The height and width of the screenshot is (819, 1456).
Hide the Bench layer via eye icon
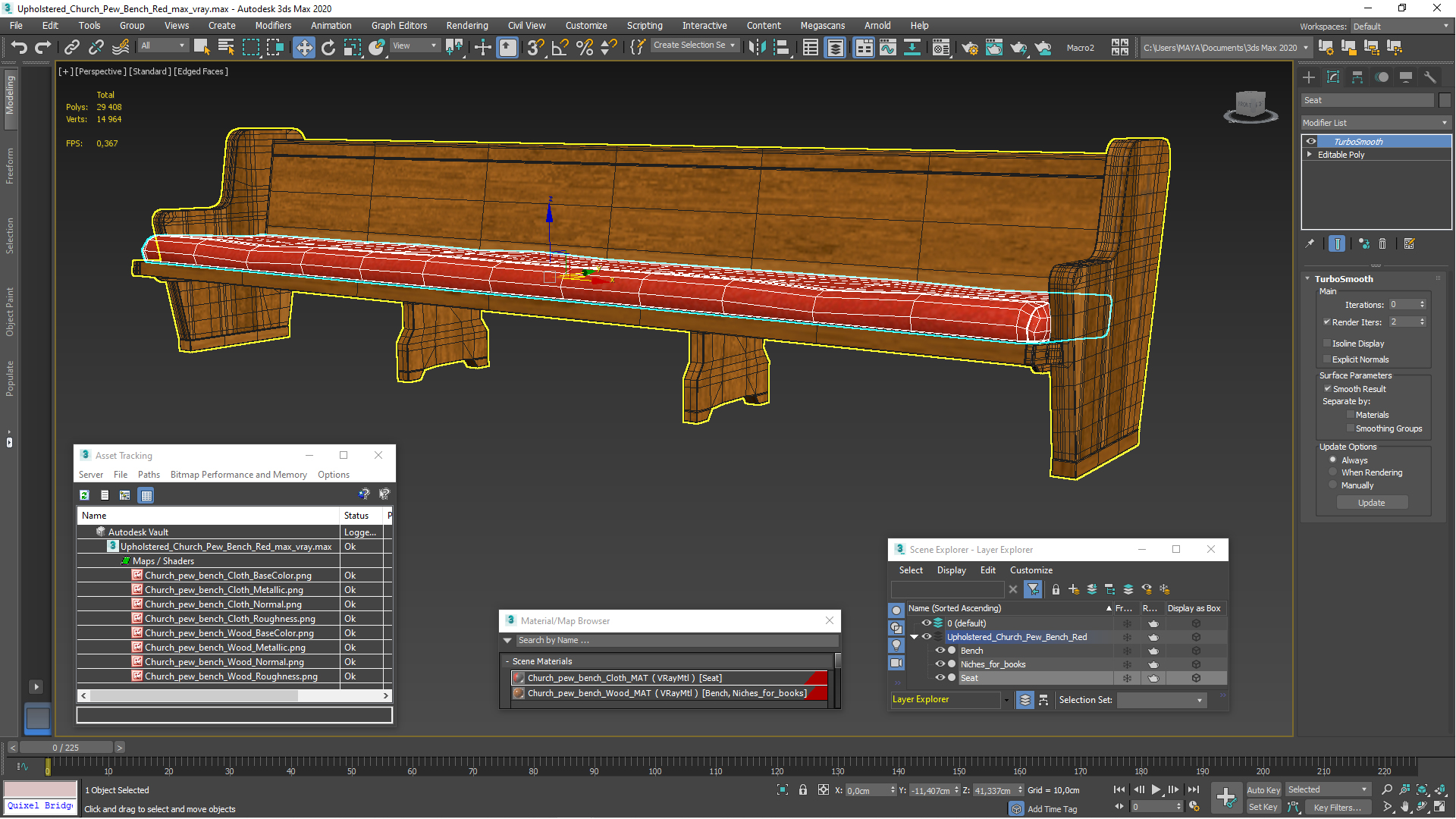(x=940, y=651)
